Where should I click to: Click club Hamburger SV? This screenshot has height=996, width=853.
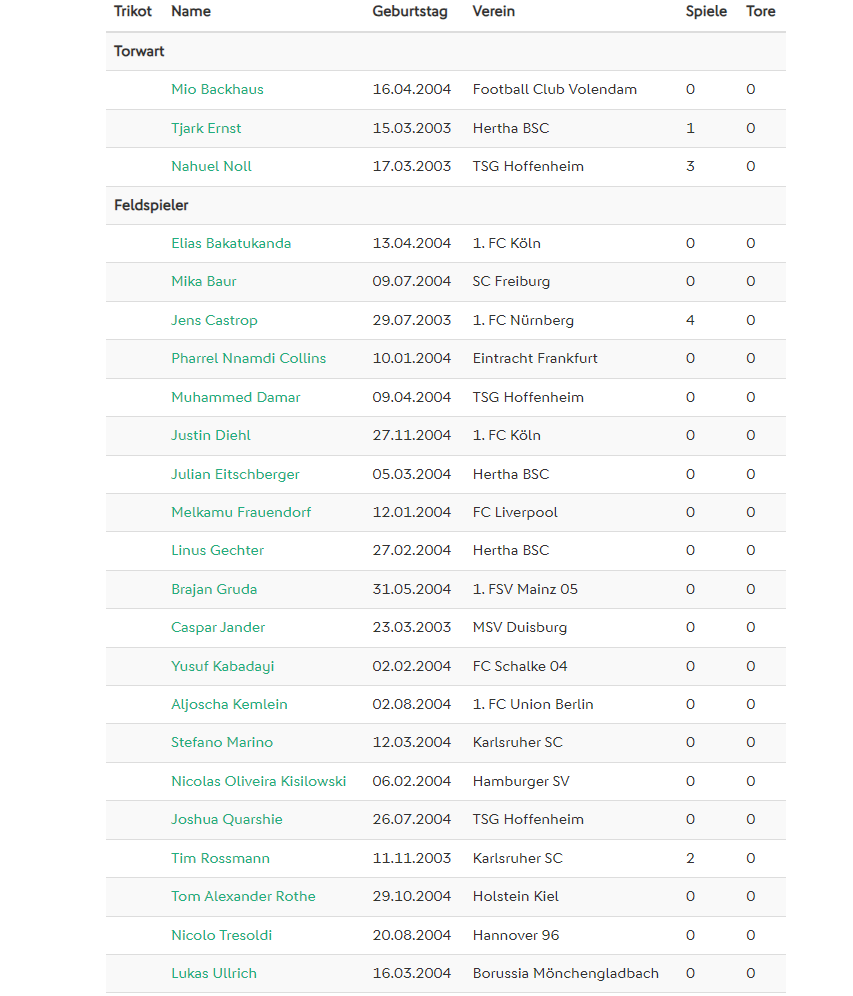[521, 781]
